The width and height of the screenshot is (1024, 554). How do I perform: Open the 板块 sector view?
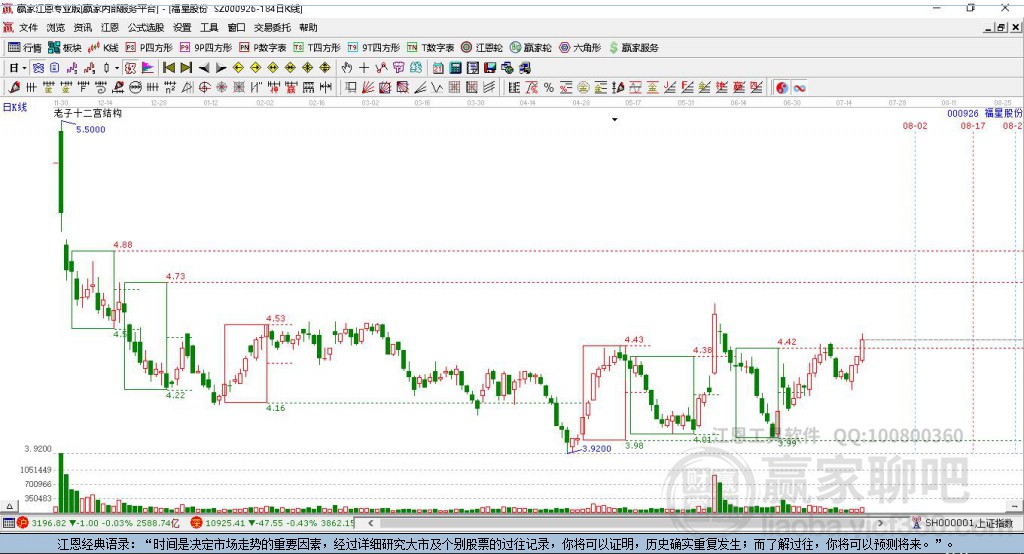point(65,48)
